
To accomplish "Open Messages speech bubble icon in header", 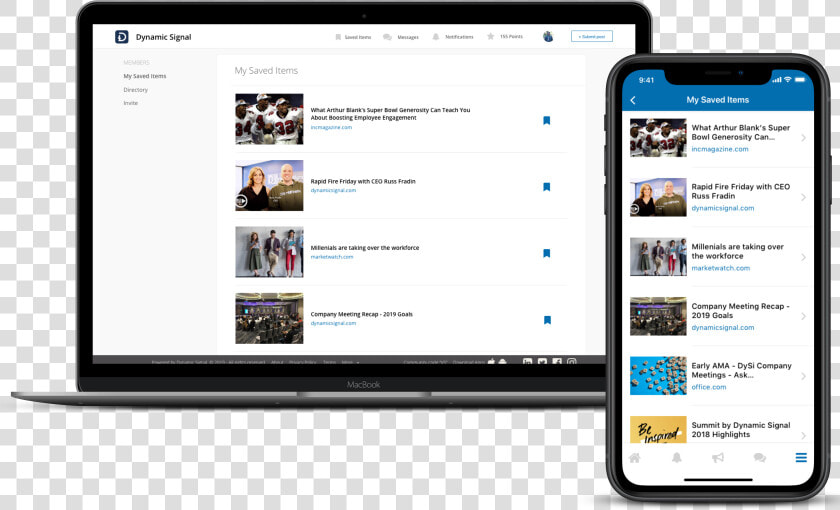I will tap(387, 37).
